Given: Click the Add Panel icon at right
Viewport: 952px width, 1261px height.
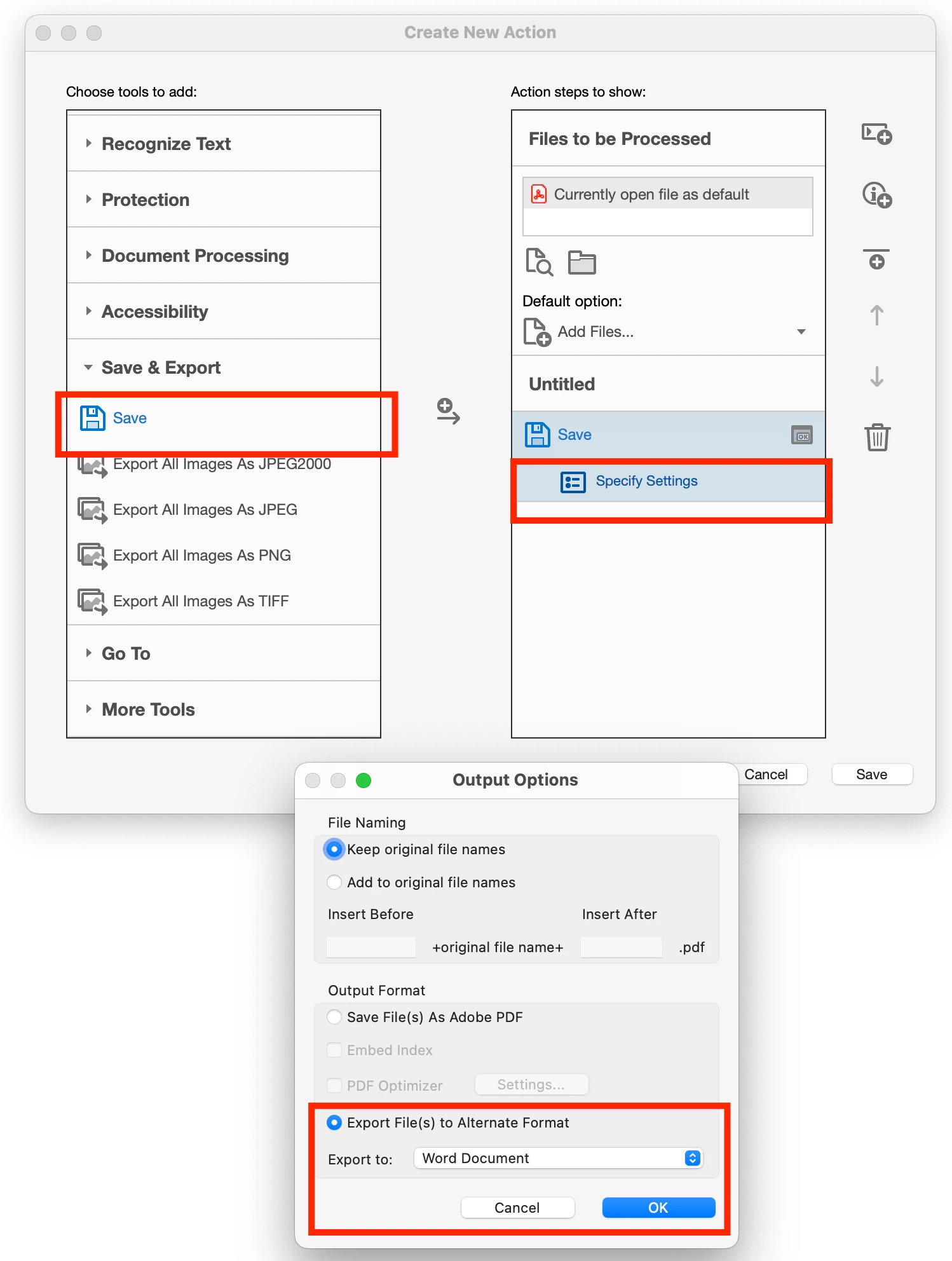Looking at the screenshot, I should tap(877, 134).
